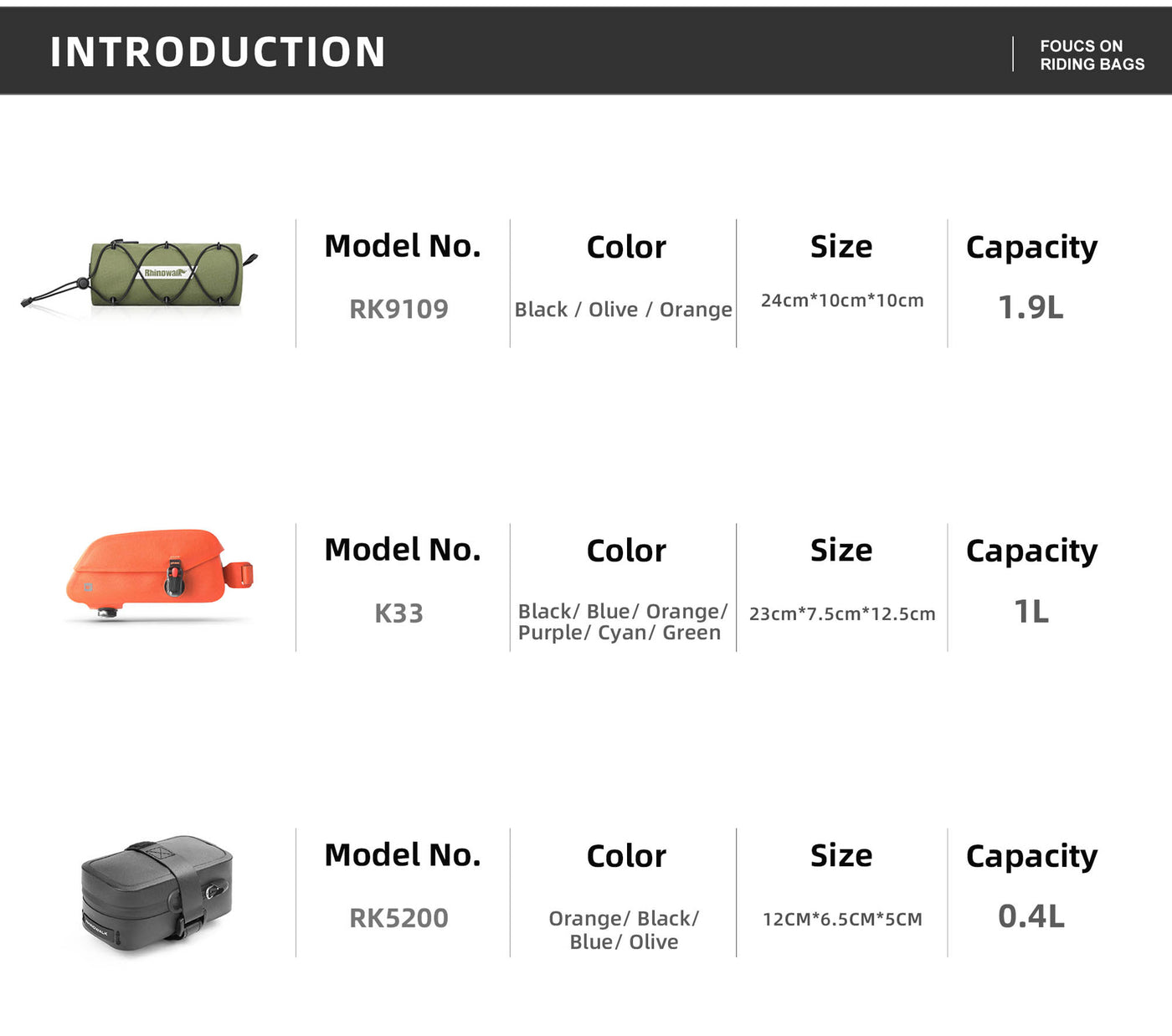Click the 'Model No.' heading in RK5200 row
The image size is (1172, 1036).
pyautogui.click(x=403, y=855)
